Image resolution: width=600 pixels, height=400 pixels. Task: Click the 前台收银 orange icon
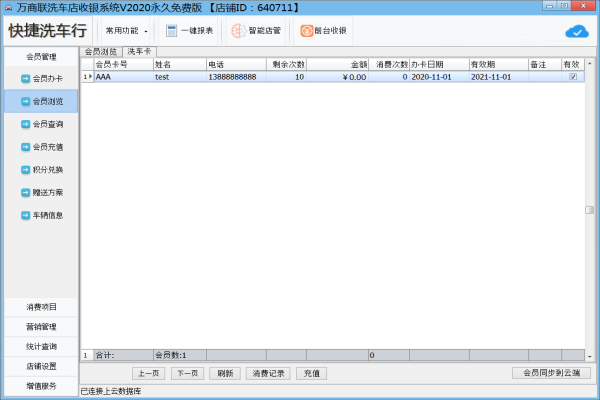[x=307, y=31]
